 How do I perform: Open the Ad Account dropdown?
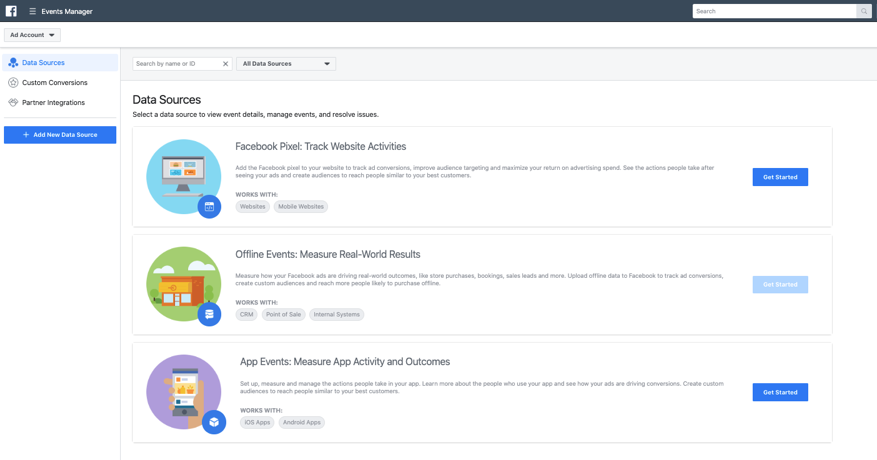click(x=32, y=35)
